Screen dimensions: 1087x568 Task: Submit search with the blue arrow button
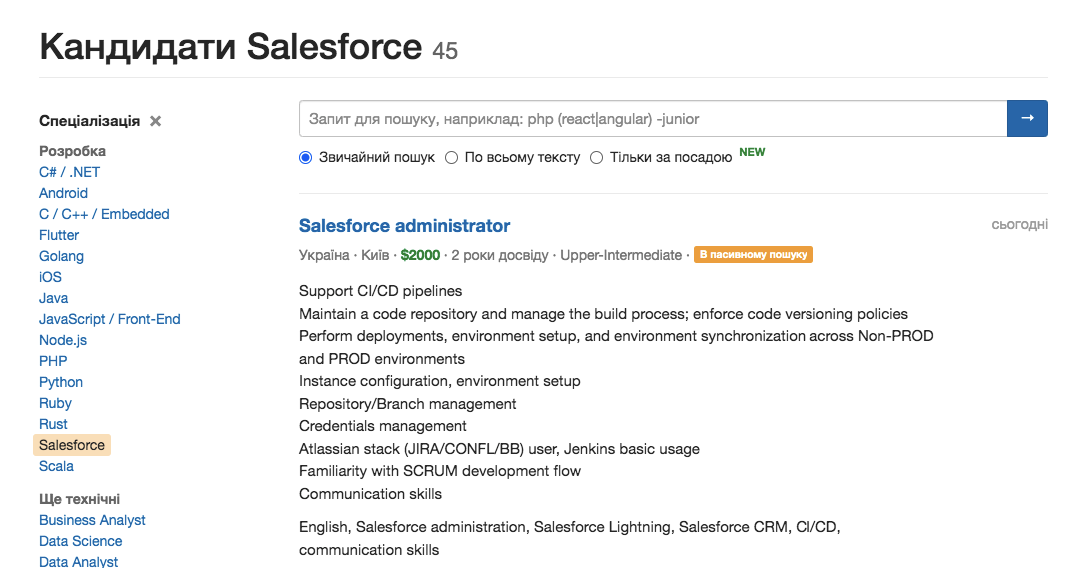click(1027, 119)
